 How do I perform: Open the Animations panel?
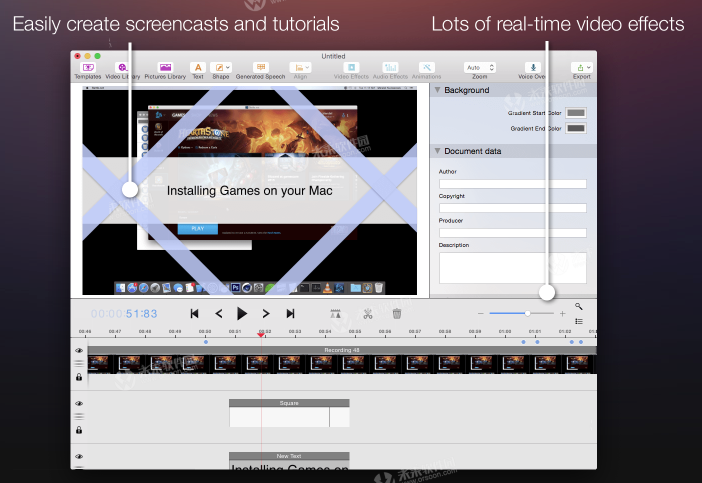[427, 68]
